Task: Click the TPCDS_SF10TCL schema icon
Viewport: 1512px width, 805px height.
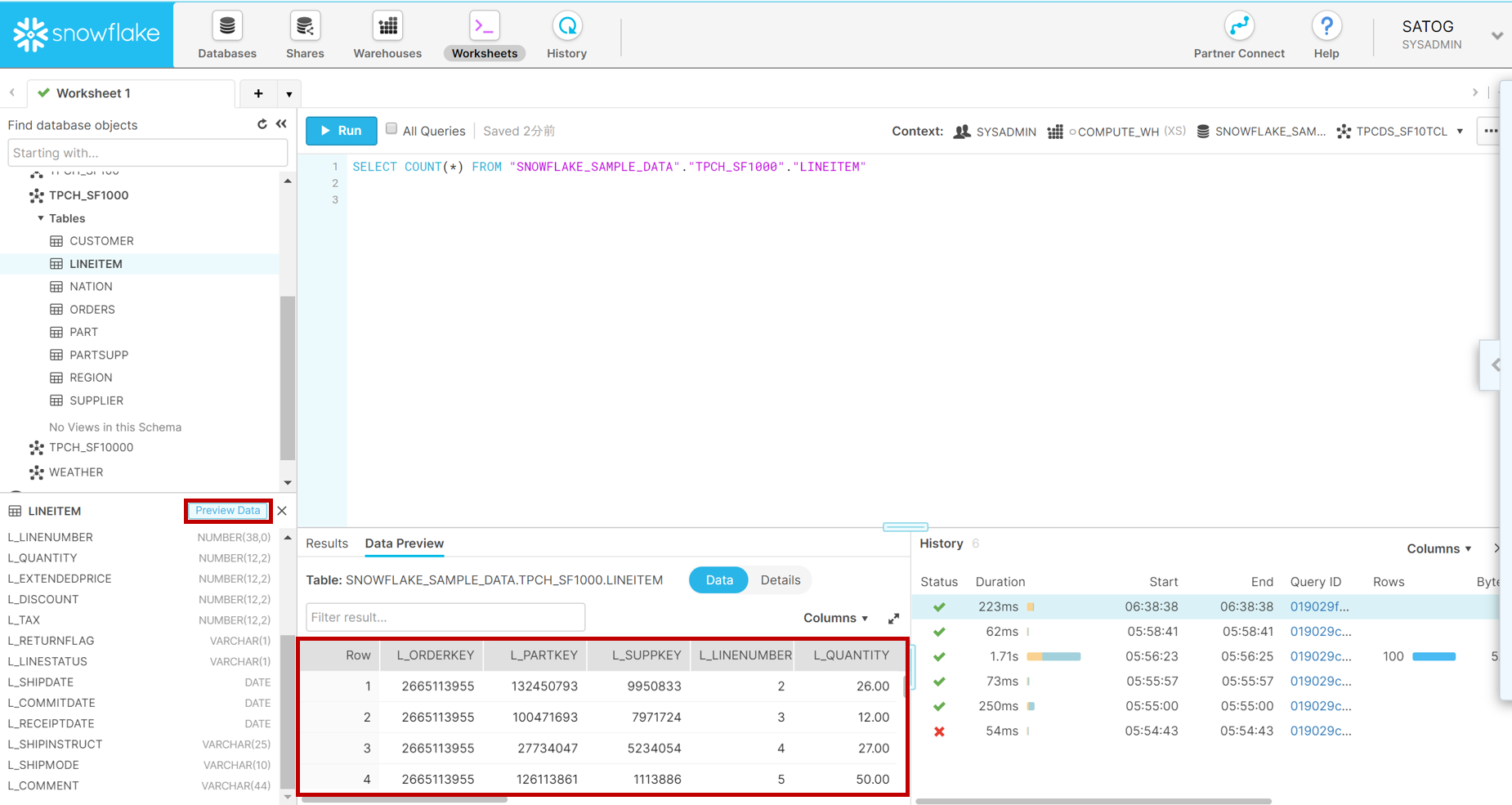Action: 1344,132
